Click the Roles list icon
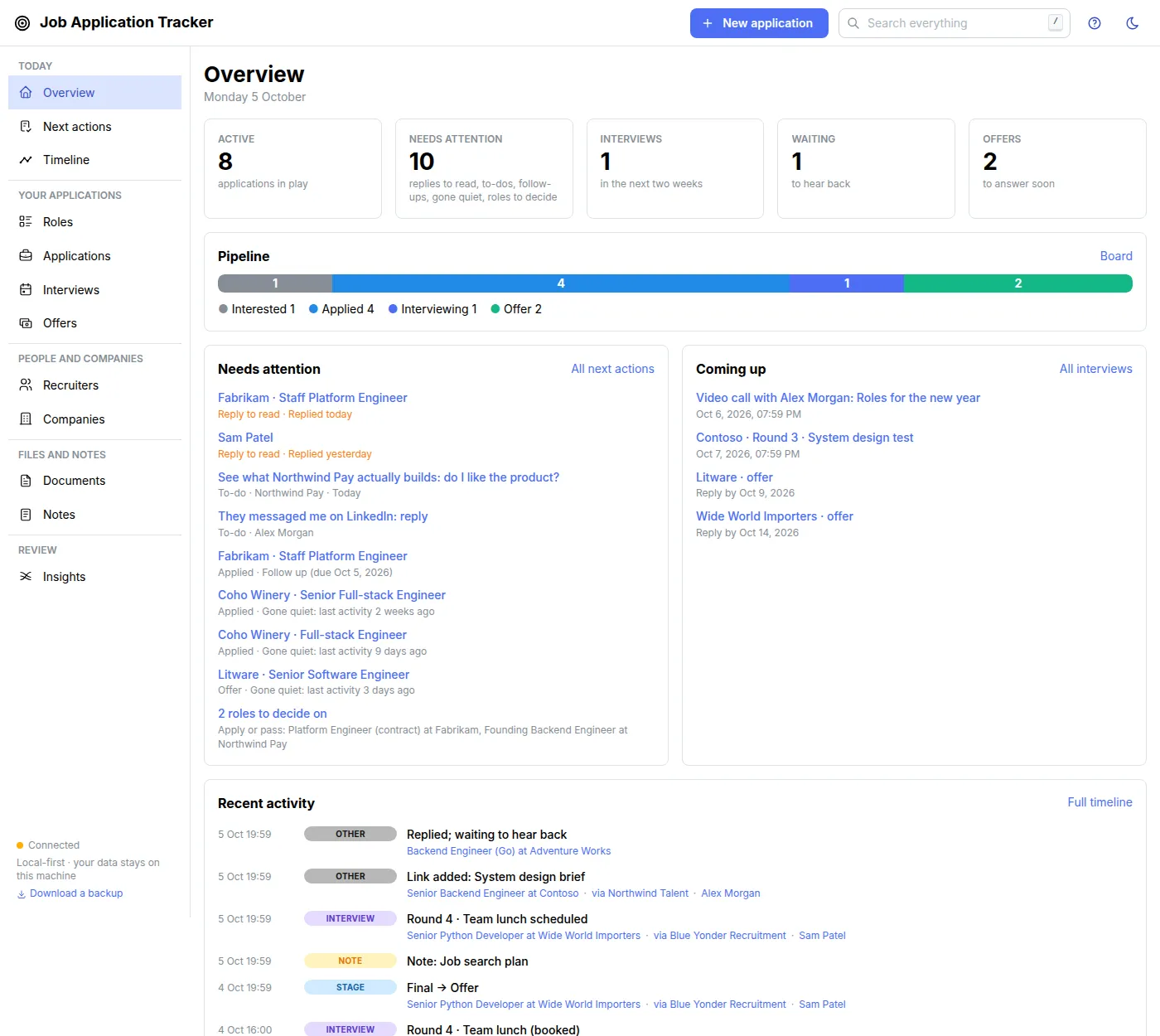1160x1036 pixels. (26, 222)
